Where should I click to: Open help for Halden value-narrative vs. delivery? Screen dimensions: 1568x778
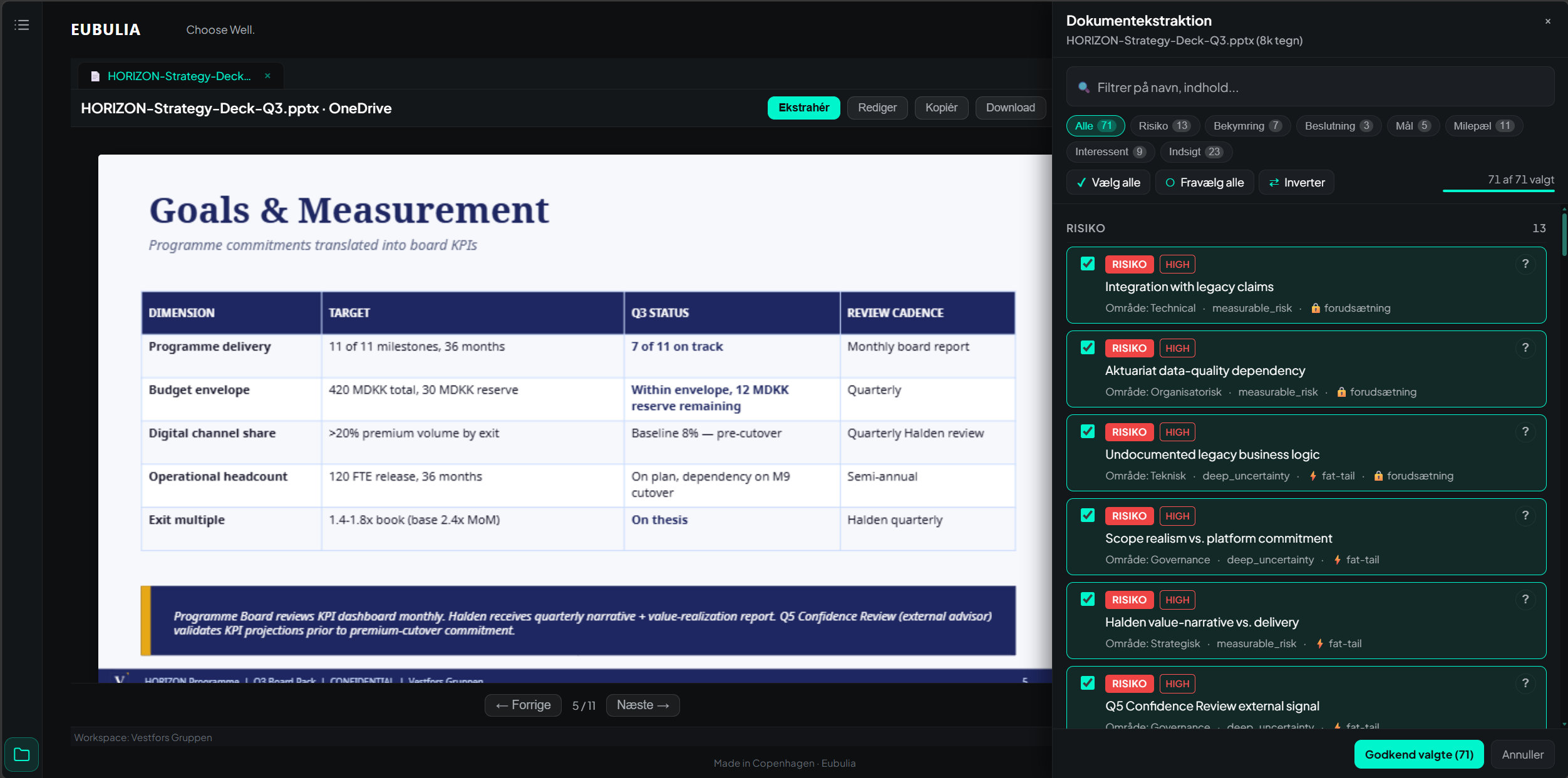(x=1525, y=600)
